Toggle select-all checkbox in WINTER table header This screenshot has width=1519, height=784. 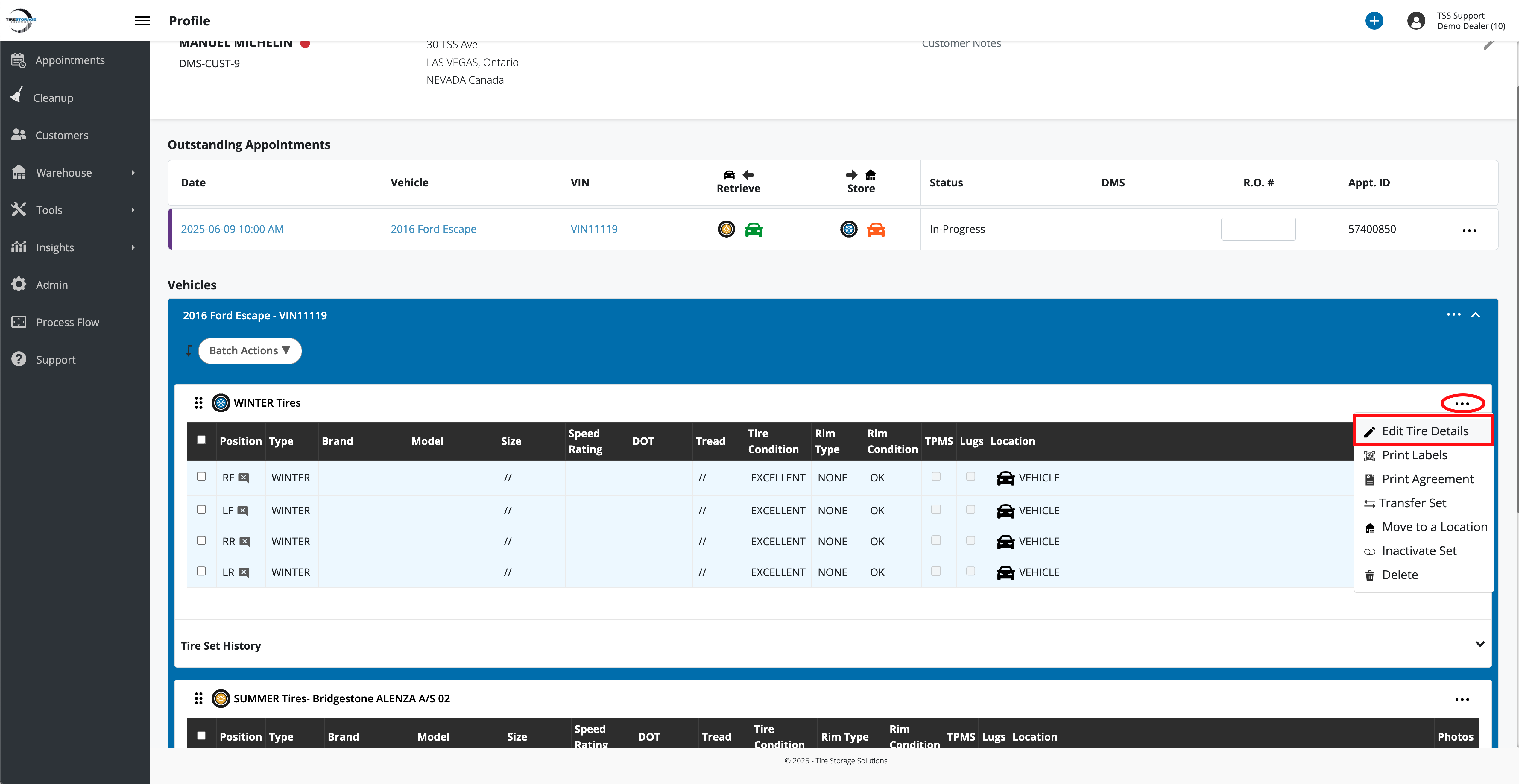pyautogui.click(x=201, y=440)
